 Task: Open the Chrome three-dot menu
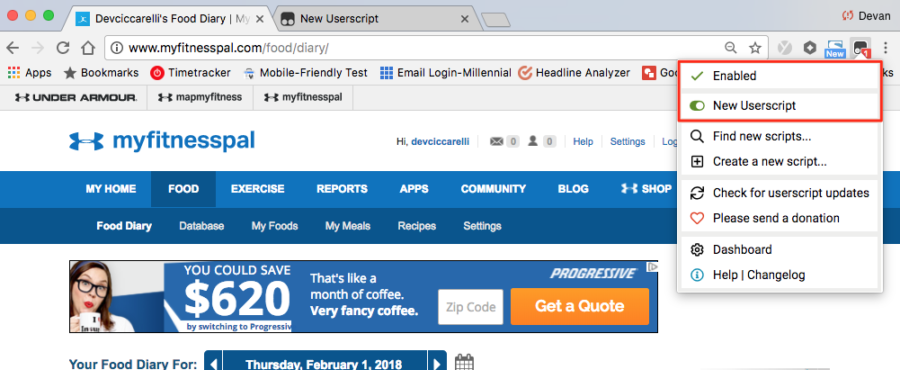(x=886, y=48)
